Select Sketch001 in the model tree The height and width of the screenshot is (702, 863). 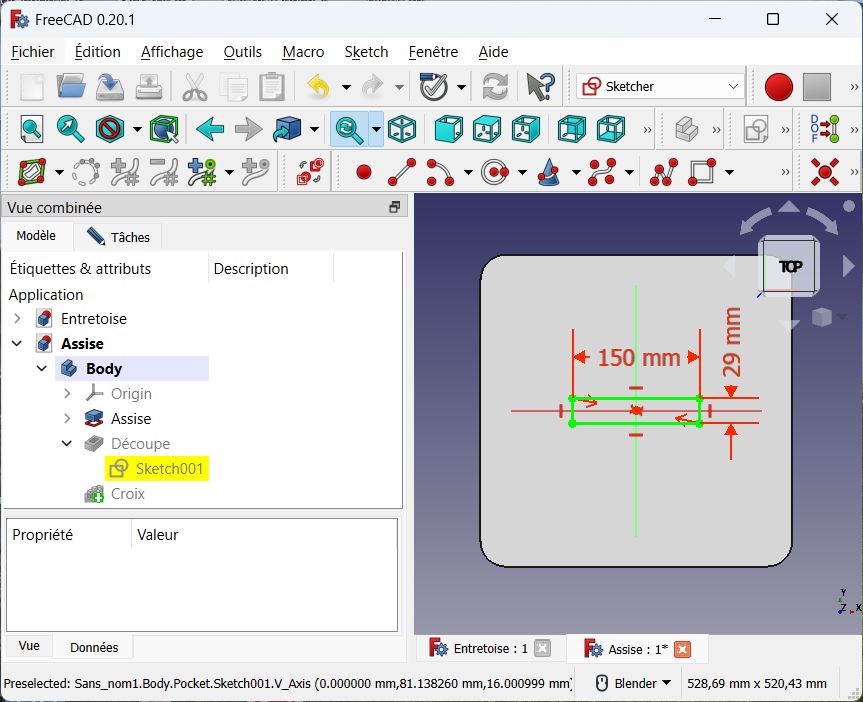169,469
